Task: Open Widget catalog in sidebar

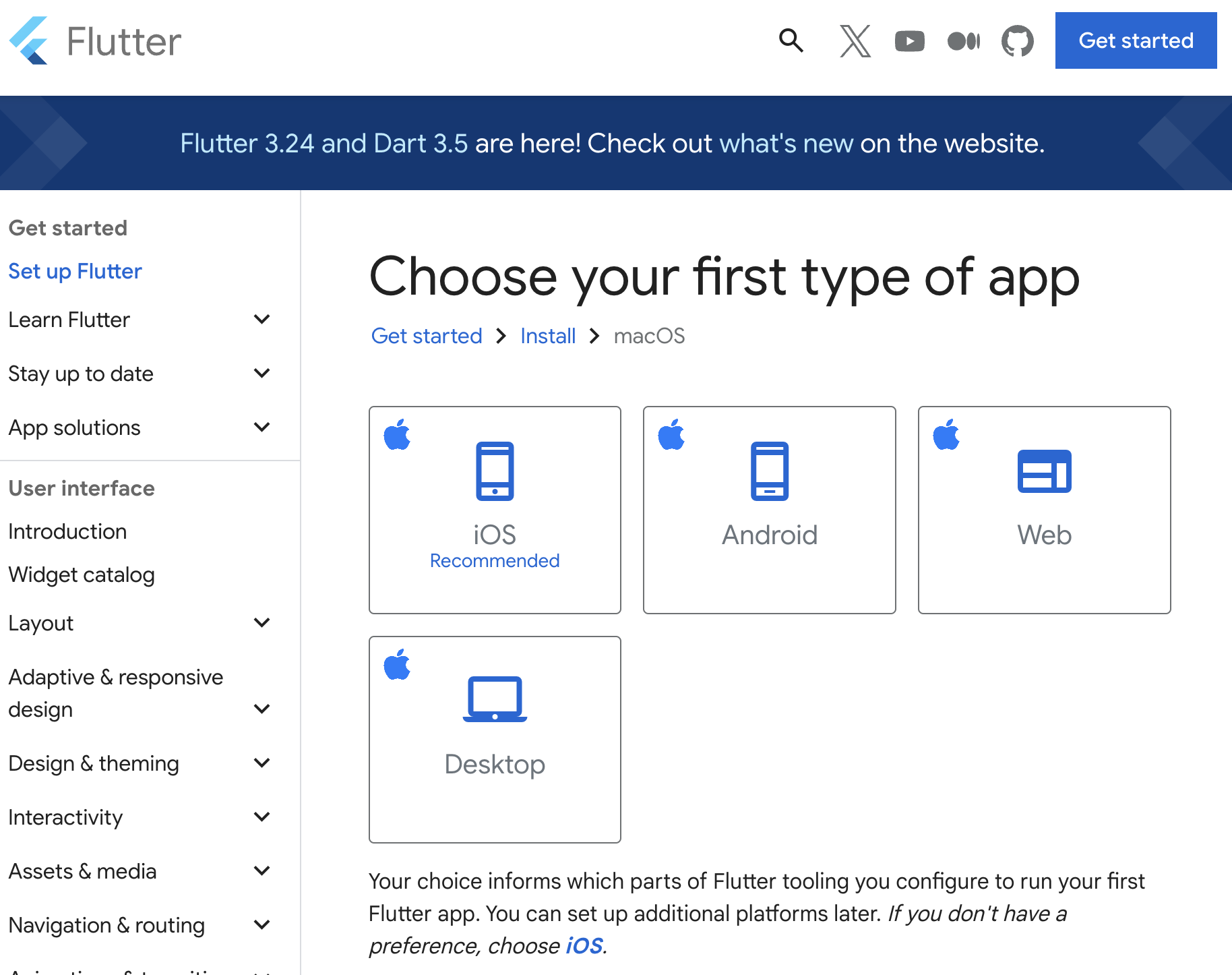Action: coord(82,574)
